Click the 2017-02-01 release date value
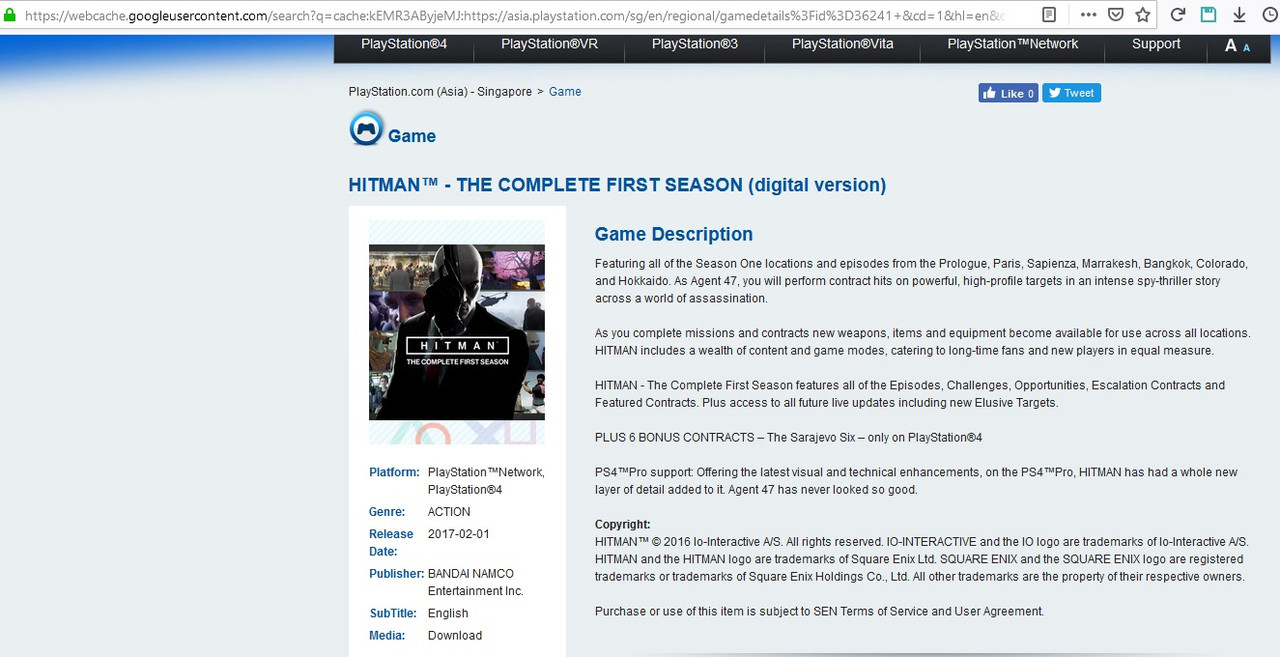 click(x=459, y=534)
